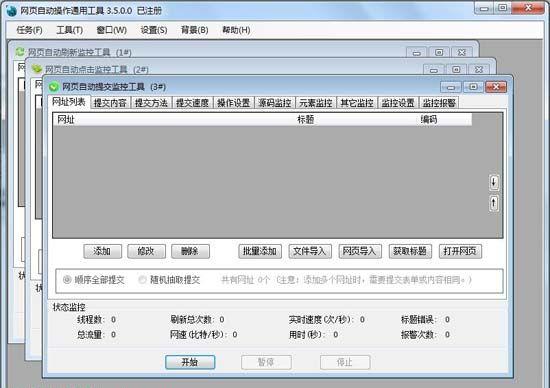Click the 实时速度 (次/秒) label
This screenshot has width=550, height=388.
click(322, 320)
